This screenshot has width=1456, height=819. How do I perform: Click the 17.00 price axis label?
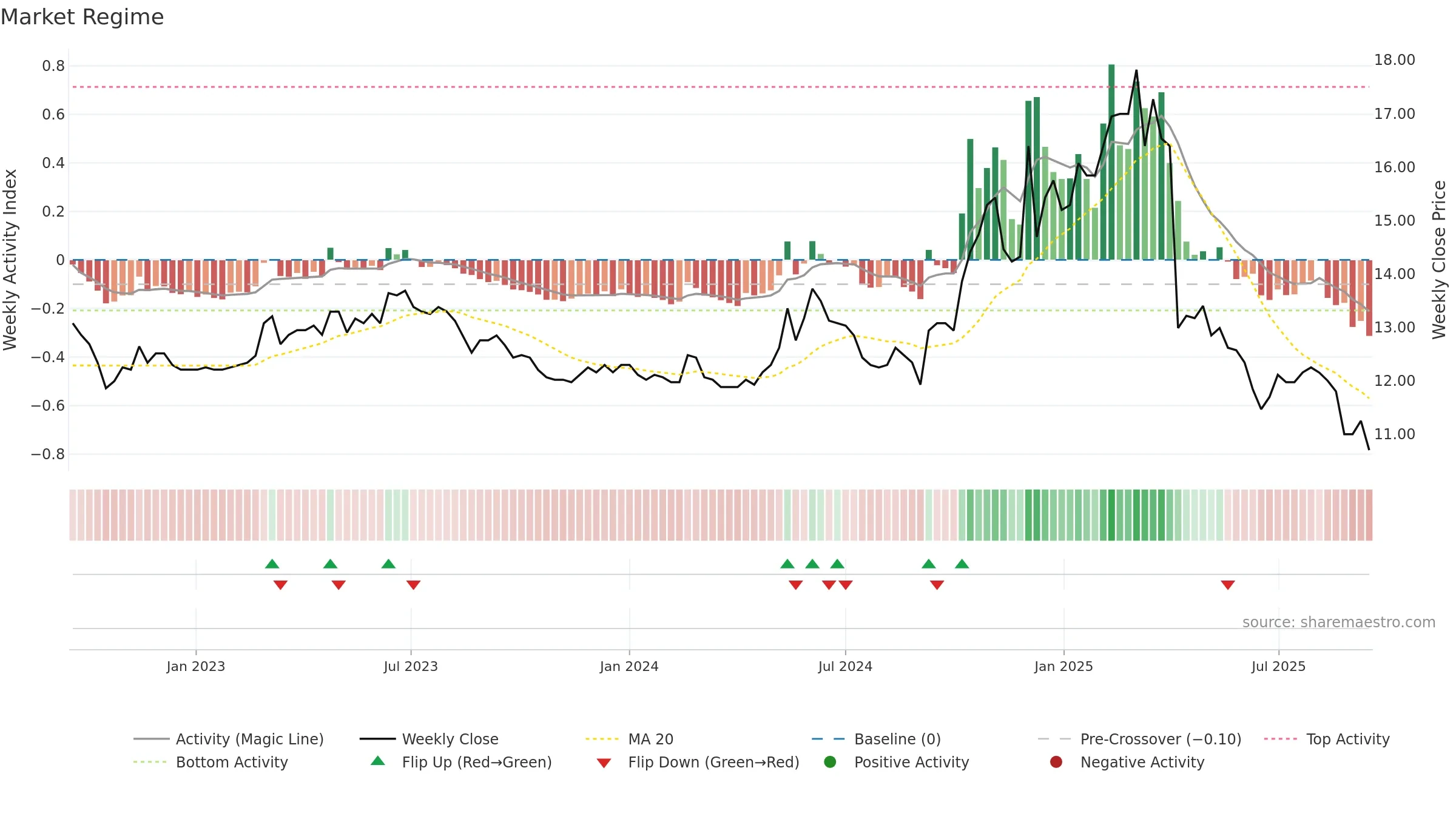click(1394, 114)
